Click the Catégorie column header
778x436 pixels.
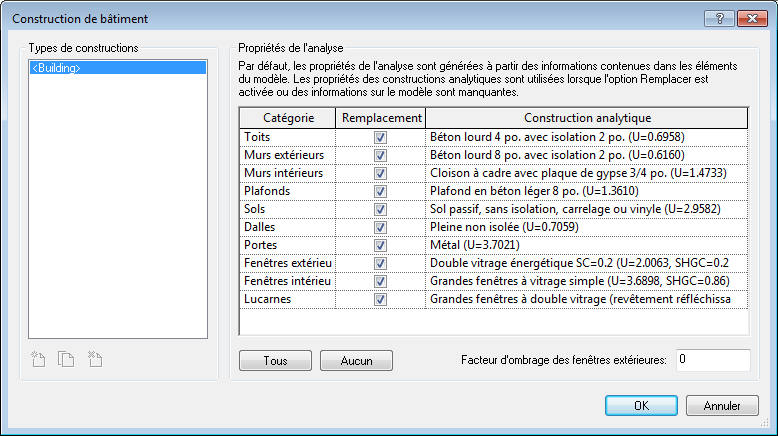[288, 118]
